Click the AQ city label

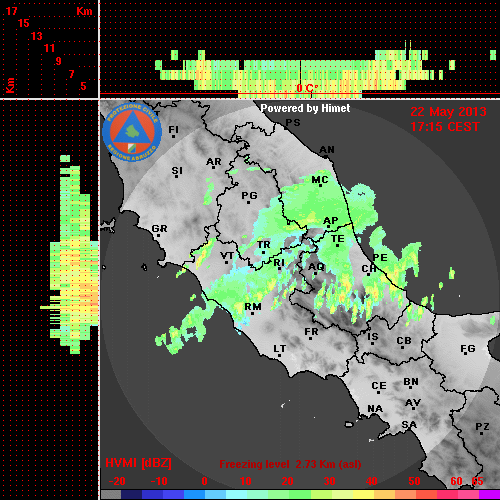316,267
